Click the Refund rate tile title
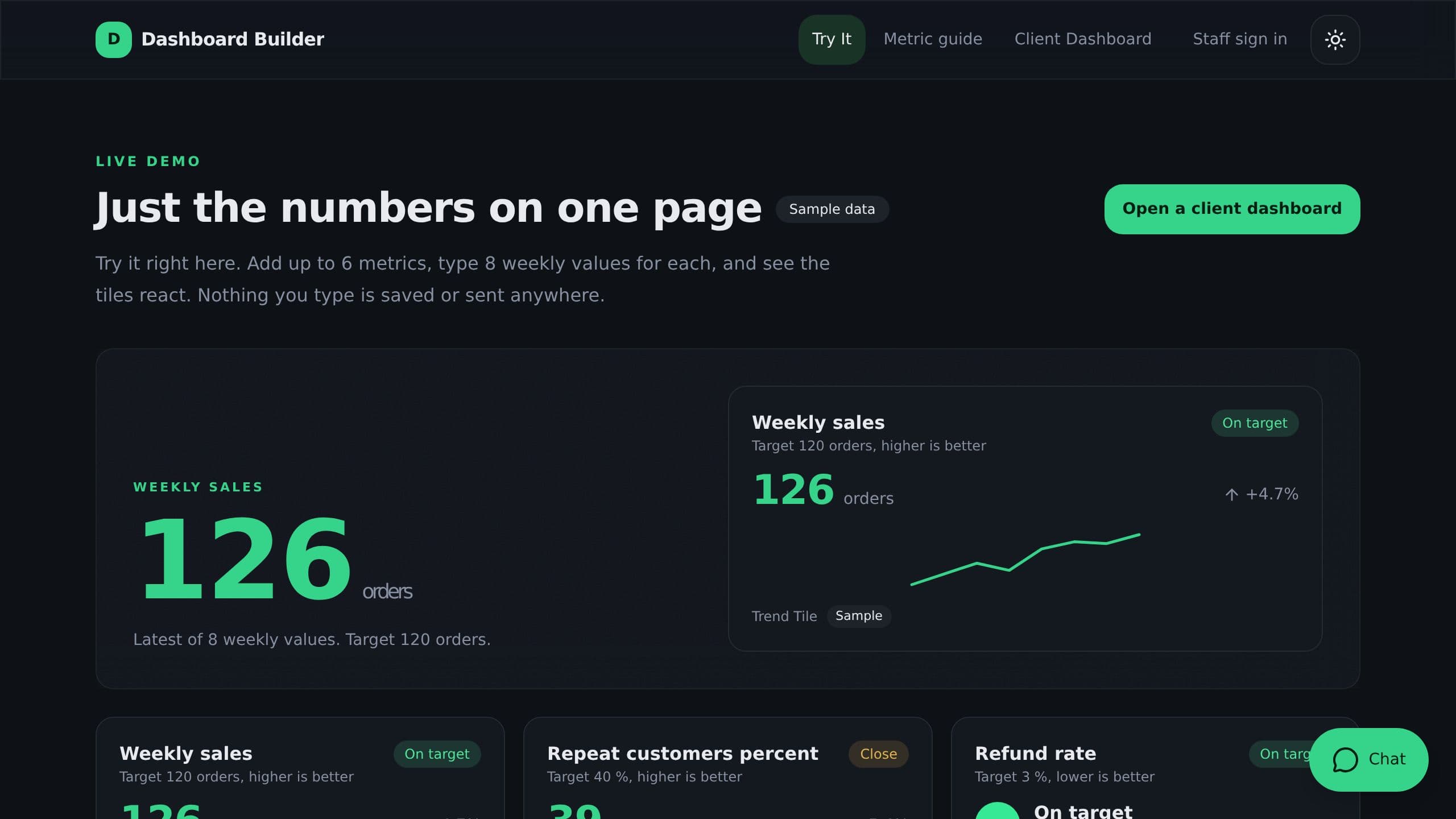 (1035, 754)
